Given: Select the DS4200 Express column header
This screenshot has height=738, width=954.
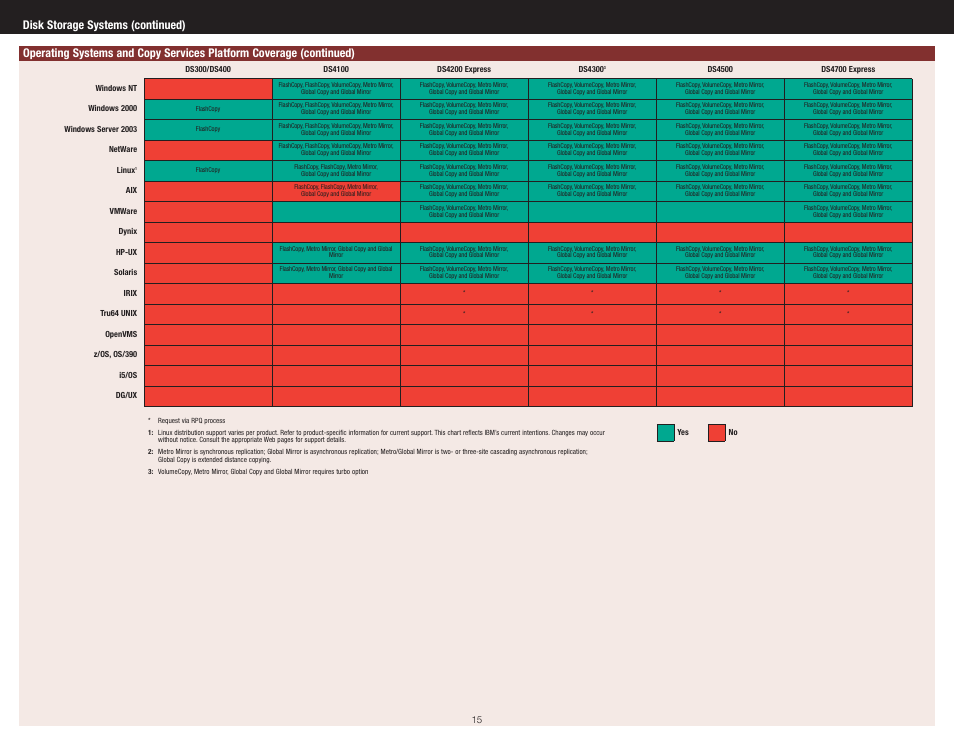Looking at the screenshot, I should coord(464,69).
